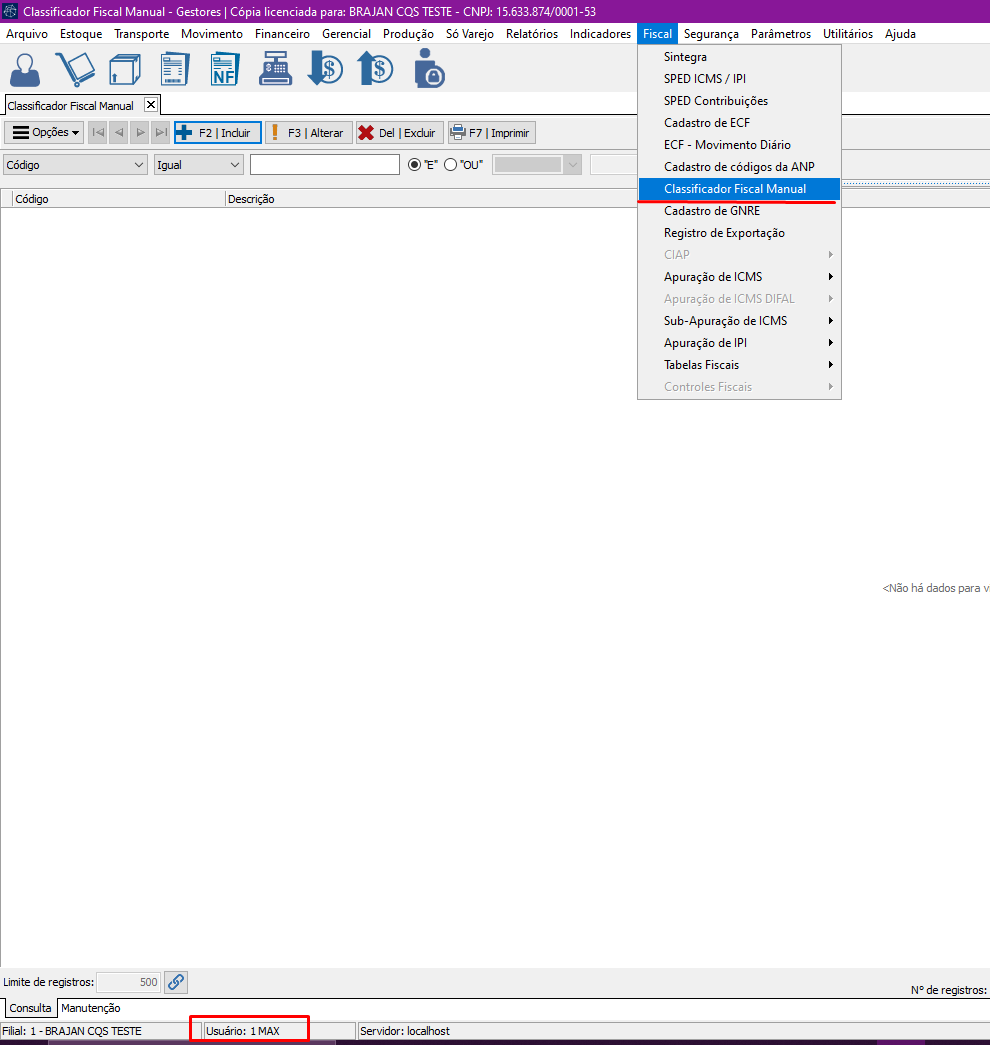Screen dimensions: 990x1045
Task: Open the Igual operator dropdown
Action: click(235, 165)
